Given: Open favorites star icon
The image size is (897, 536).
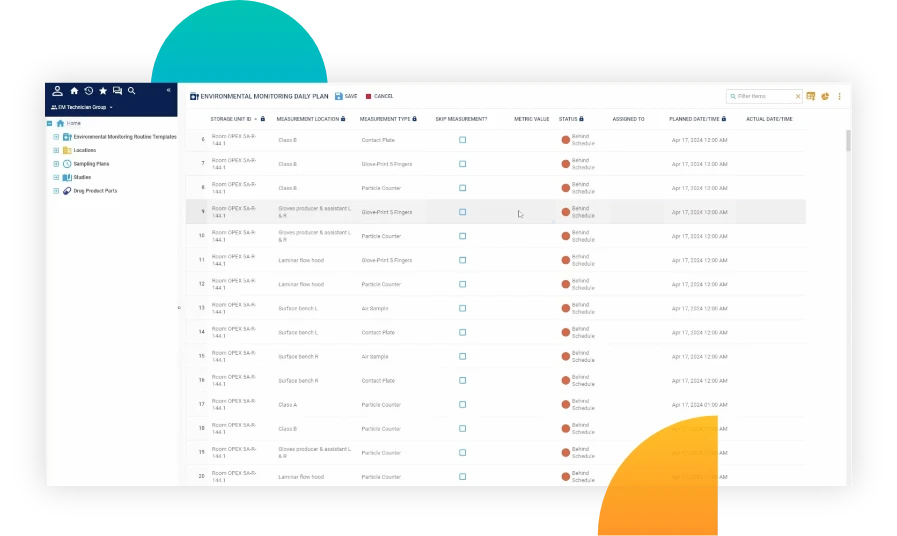Looking at the screenshot, I should 103,91.
